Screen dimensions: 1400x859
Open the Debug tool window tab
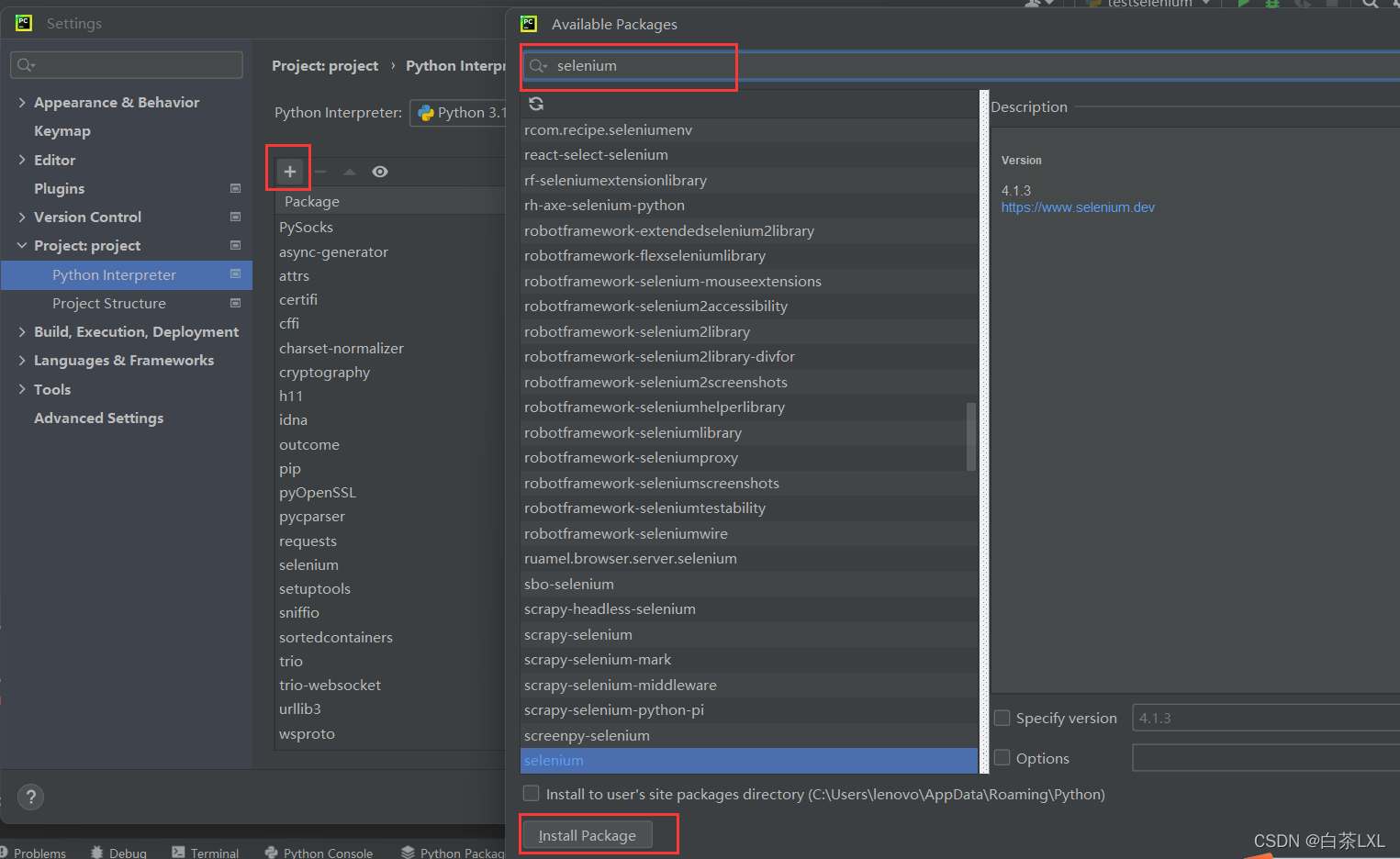(x=118, y=853)
